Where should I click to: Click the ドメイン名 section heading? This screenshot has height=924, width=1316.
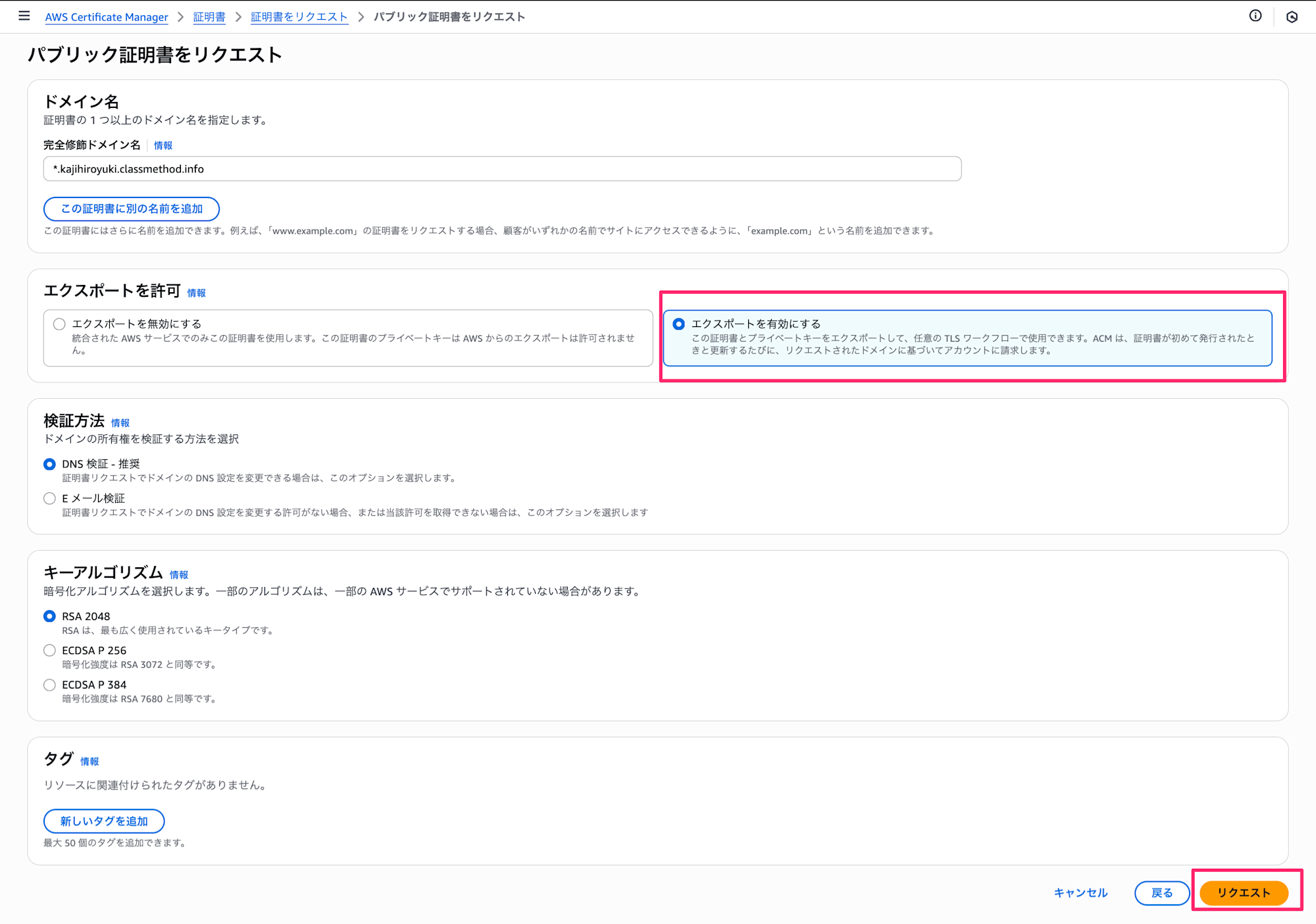click(81, 101)
